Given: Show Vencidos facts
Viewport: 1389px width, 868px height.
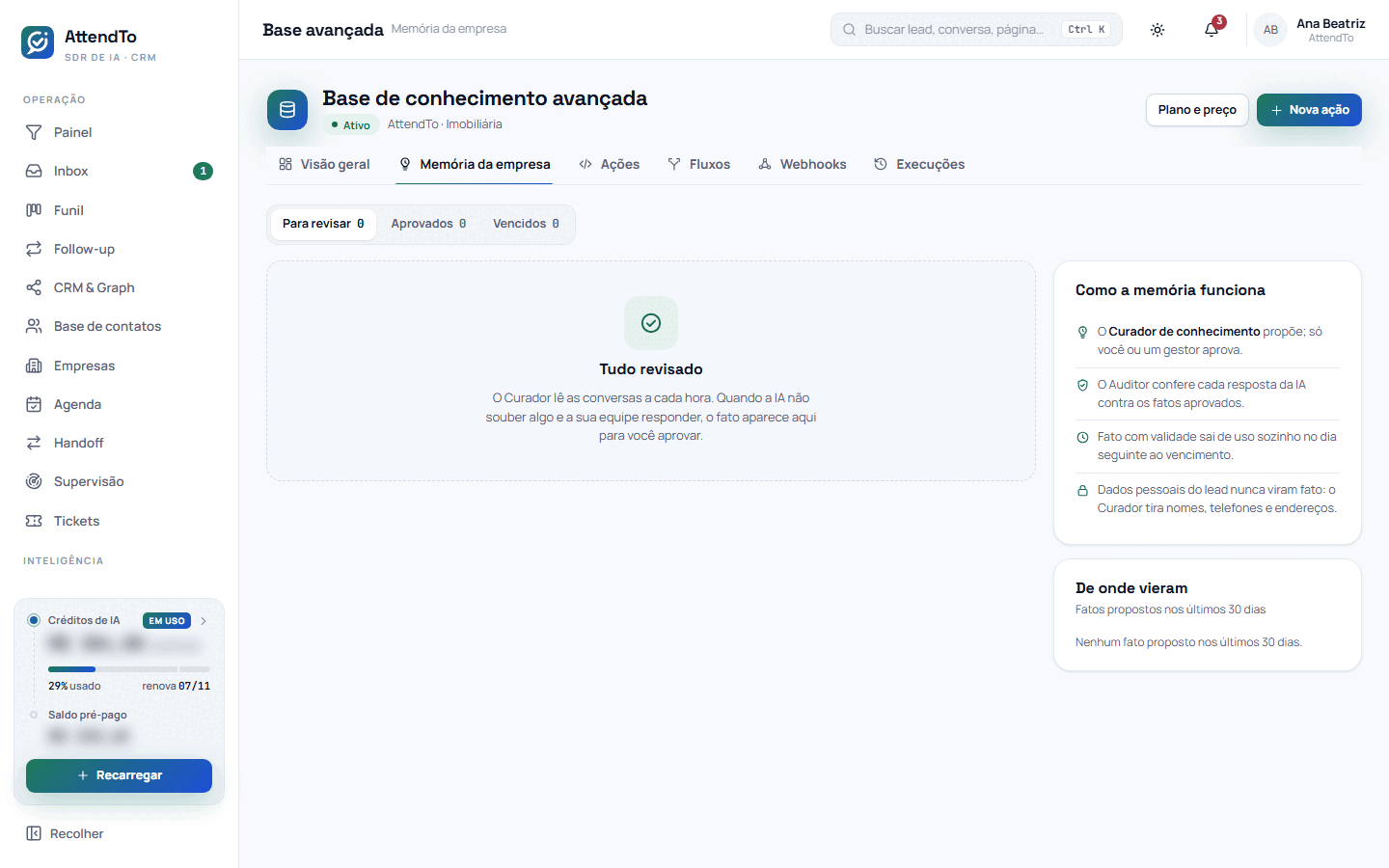Looking at the screenshot, I should pyautogui.click(x=526, y=224).
